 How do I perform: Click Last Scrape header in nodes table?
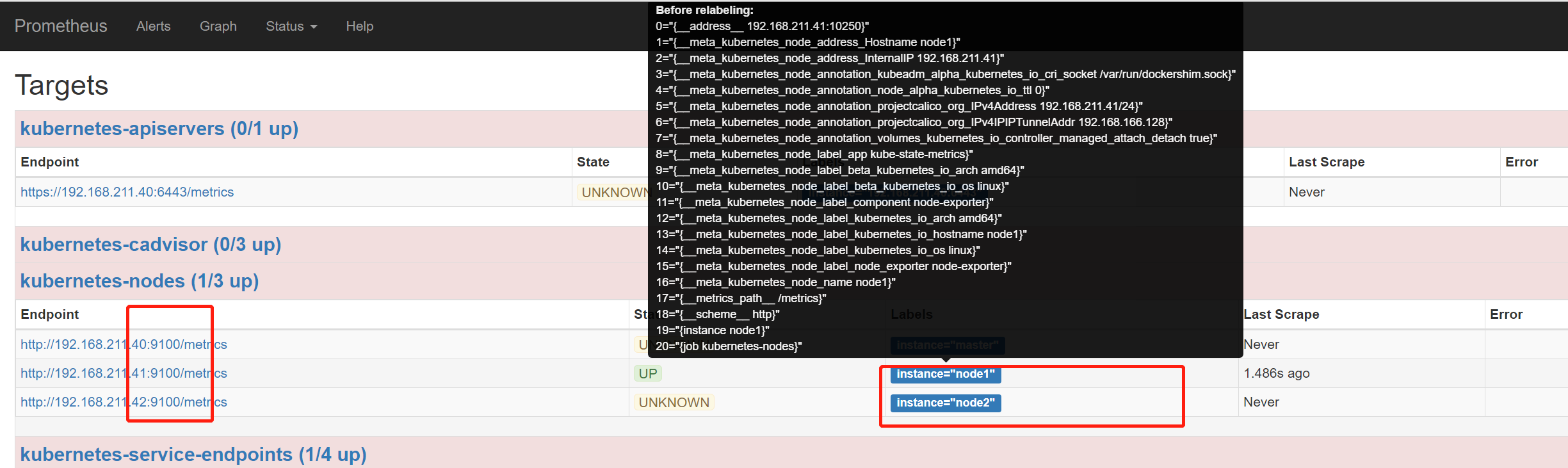pos(1281,314)
